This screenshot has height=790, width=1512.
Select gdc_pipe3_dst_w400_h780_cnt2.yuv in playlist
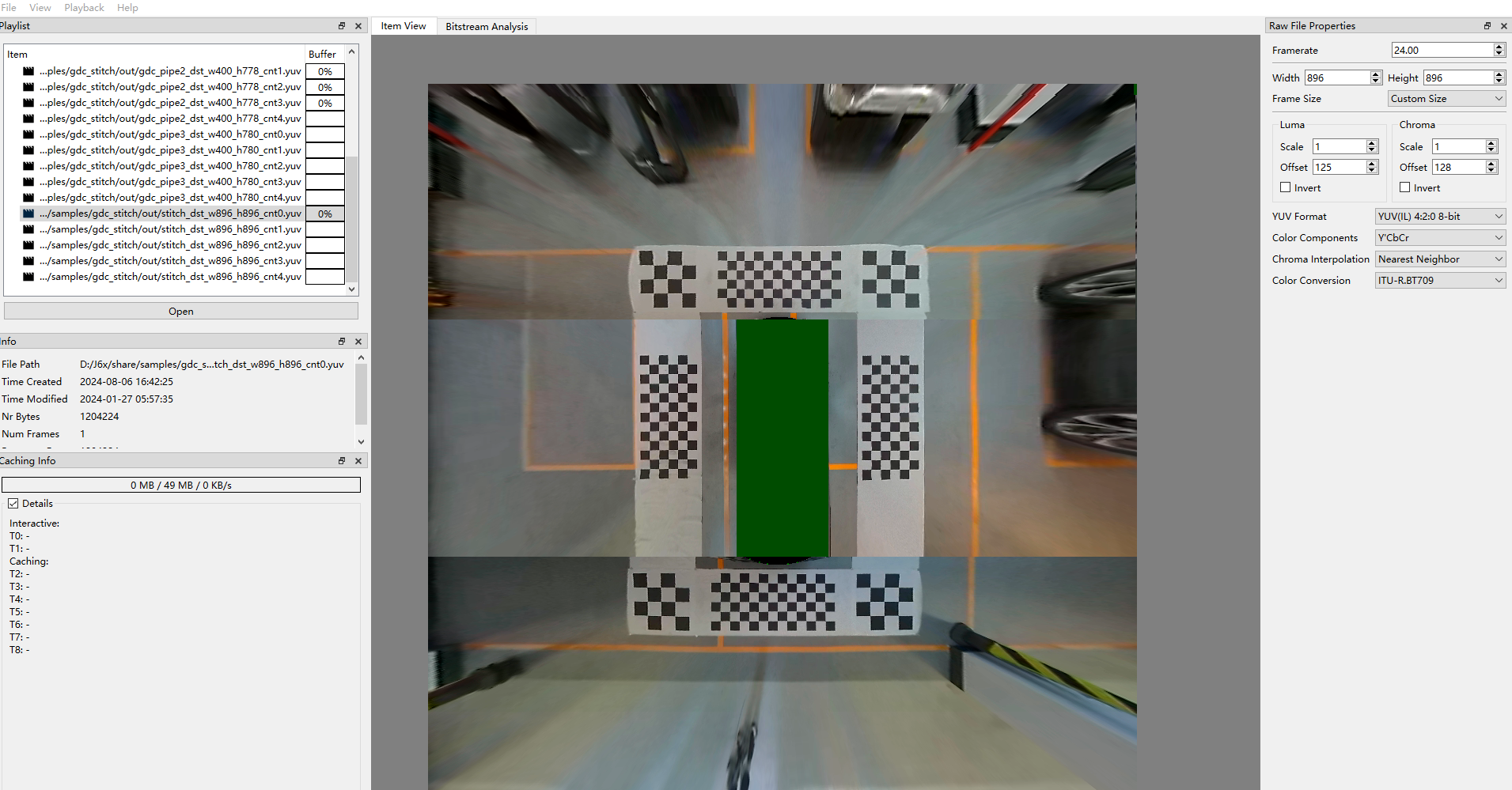[x=170, y=166]
